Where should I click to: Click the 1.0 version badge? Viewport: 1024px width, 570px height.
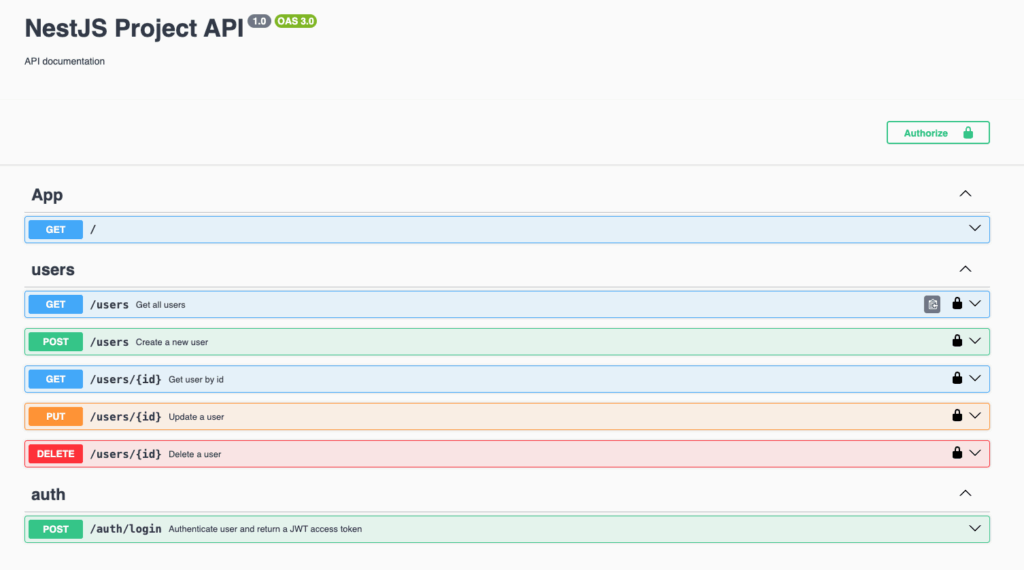tap(259, 21)
